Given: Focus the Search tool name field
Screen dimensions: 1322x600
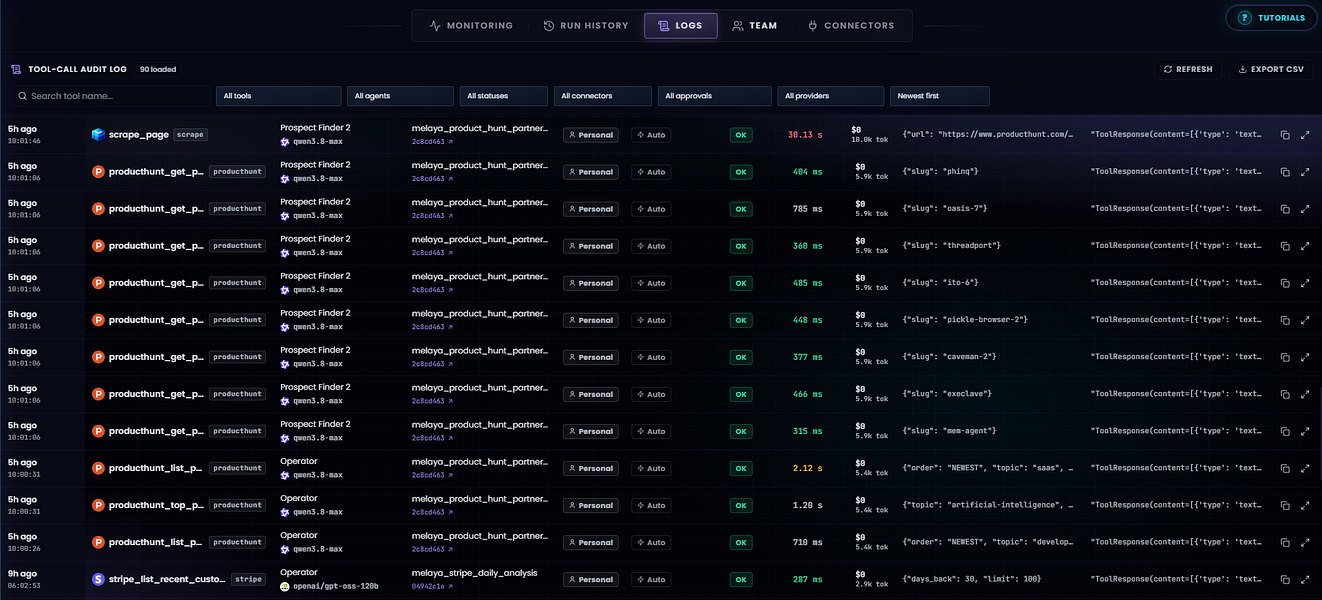Looking at the screenshot, I should click(110, 96).
